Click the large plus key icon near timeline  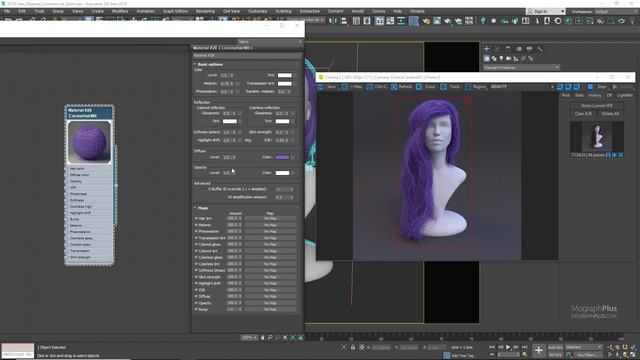tap(539, 350)
